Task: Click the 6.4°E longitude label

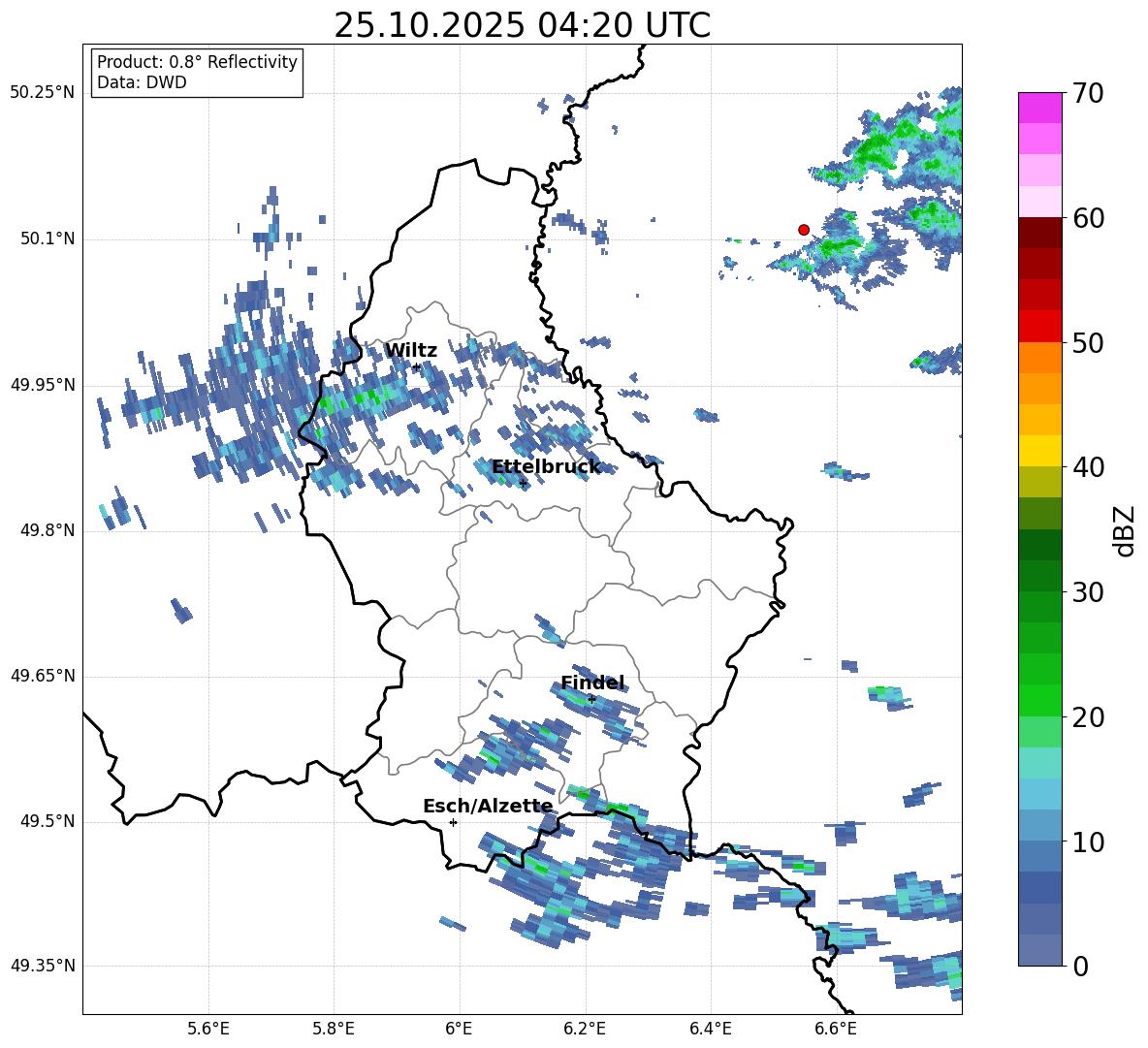Action: 710,1029
